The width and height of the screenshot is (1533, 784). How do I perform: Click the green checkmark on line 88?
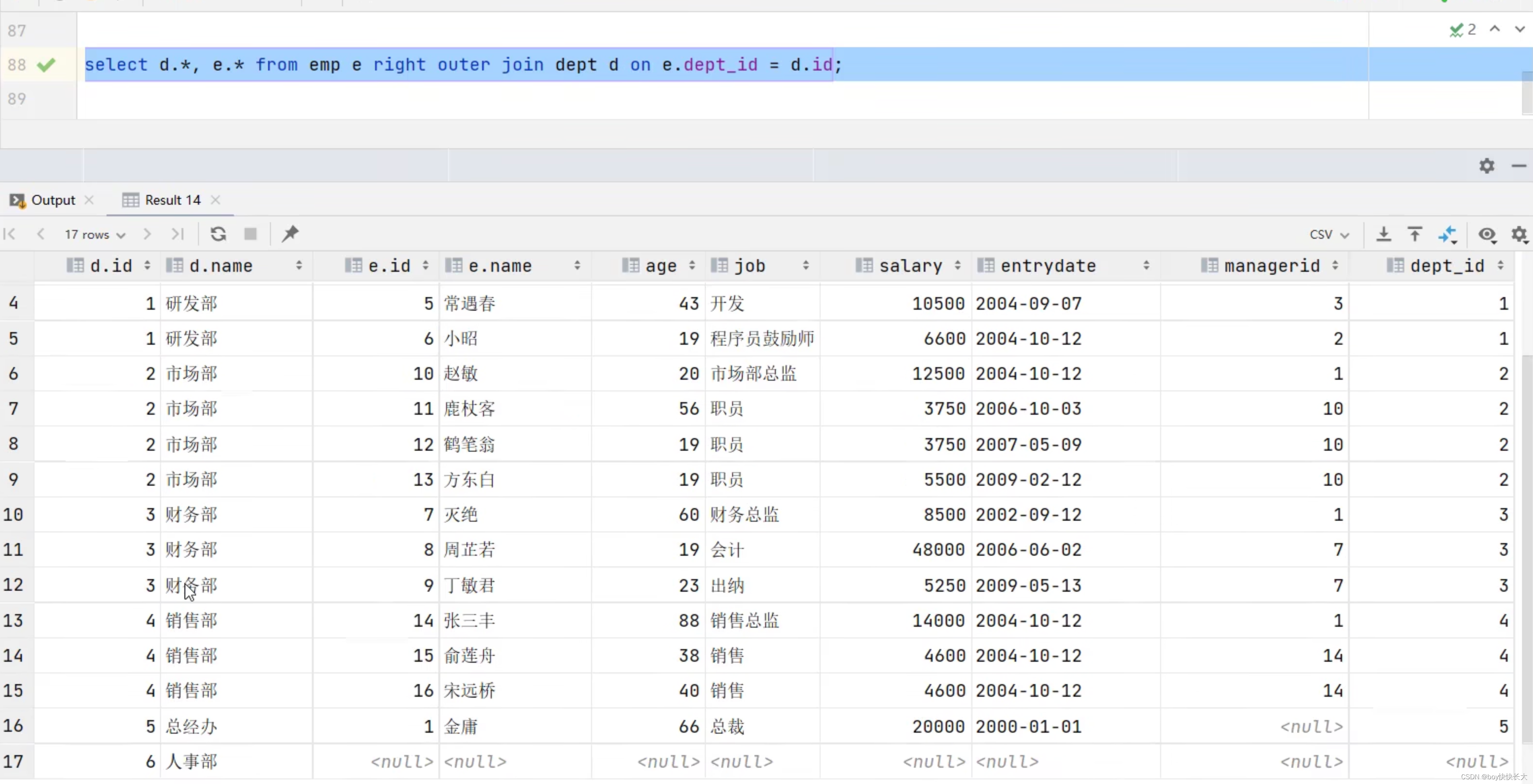tap(46, 64)
